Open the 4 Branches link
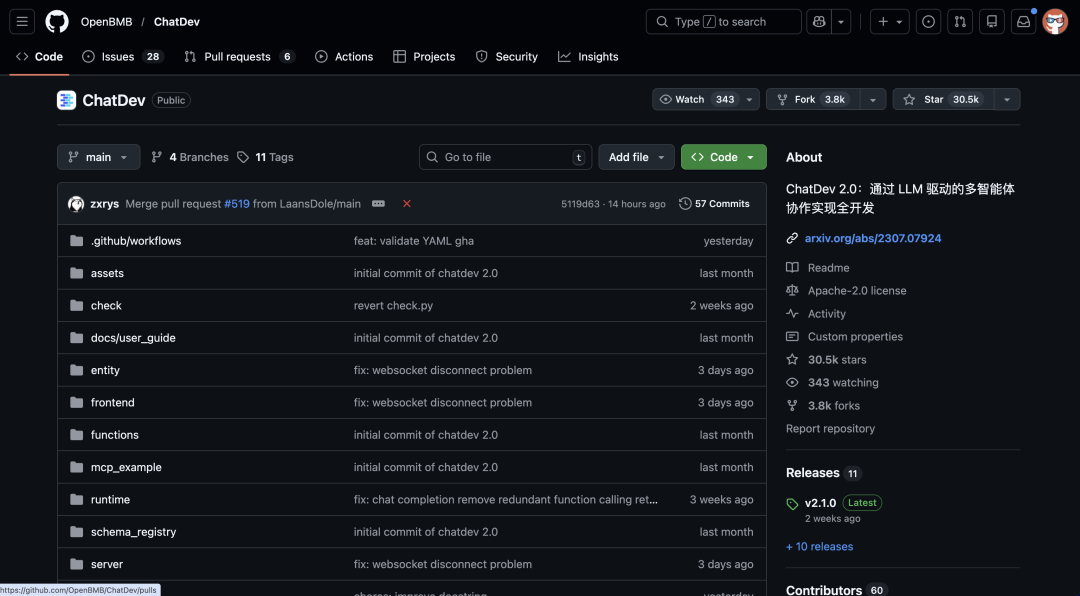Screen dimensions: 1080x596 click(x=190, y=157)
